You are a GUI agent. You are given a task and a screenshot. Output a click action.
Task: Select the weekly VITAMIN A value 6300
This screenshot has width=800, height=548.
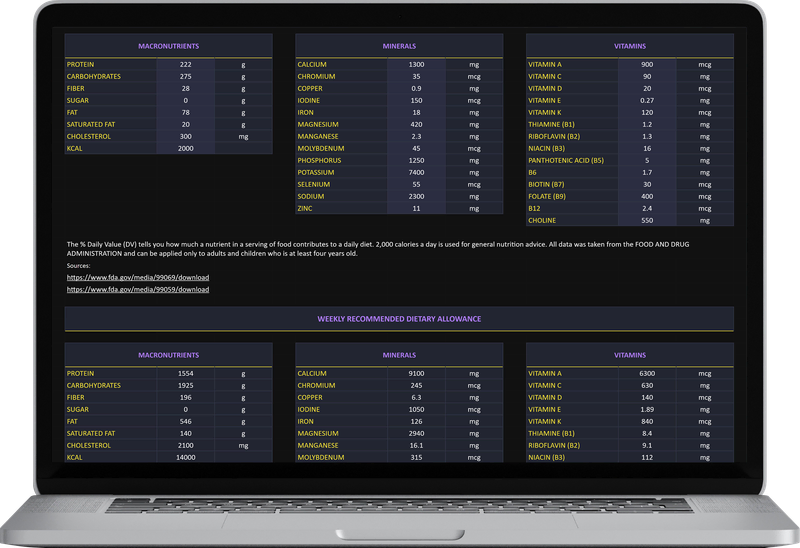[x=647, y=373]
